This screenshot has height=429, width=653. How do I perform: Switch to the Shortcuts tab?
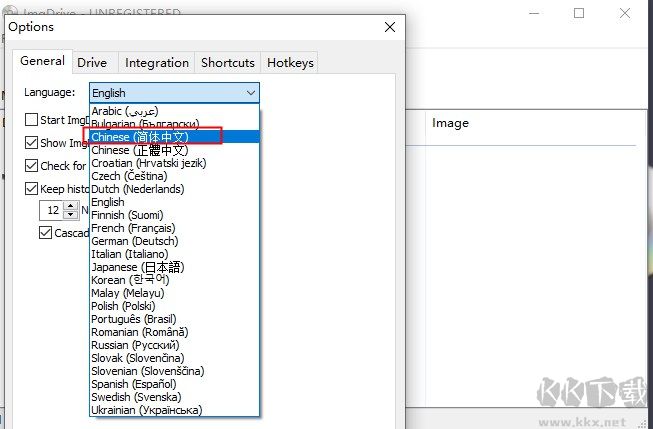click(228, 63)
